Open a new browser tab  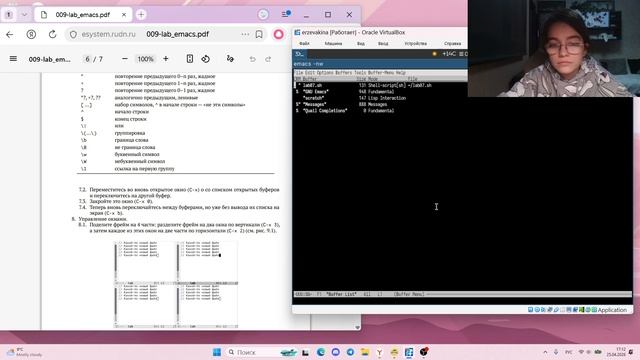141,15
